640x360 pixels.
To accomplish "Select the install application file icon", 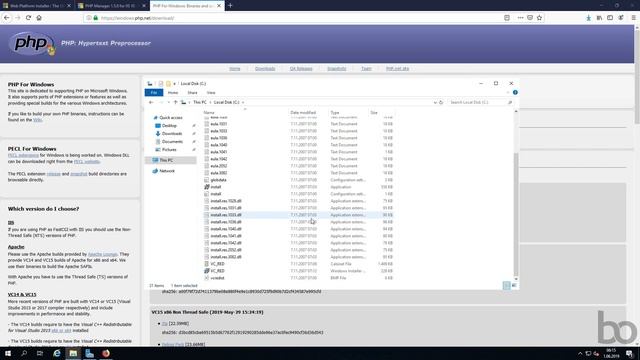I will 207,187.
